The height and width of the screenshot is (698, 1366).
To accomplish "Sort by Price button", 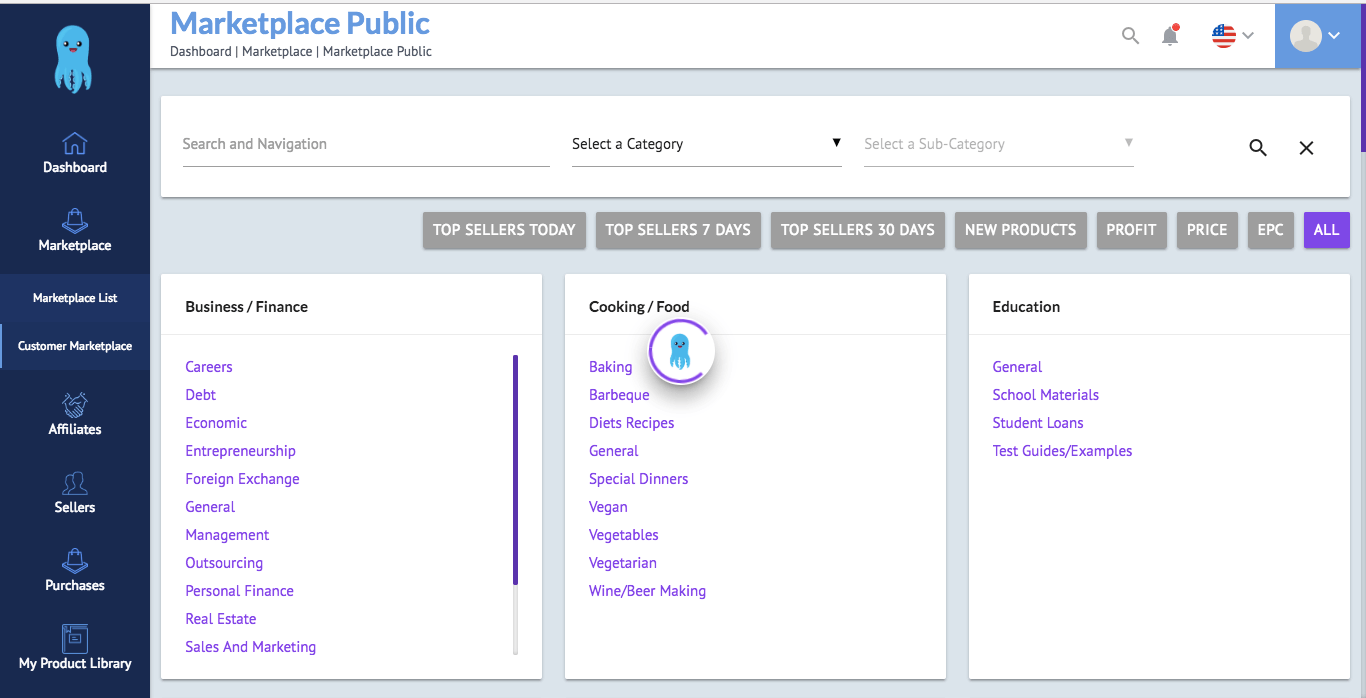I will click(x=1207, y=230).
